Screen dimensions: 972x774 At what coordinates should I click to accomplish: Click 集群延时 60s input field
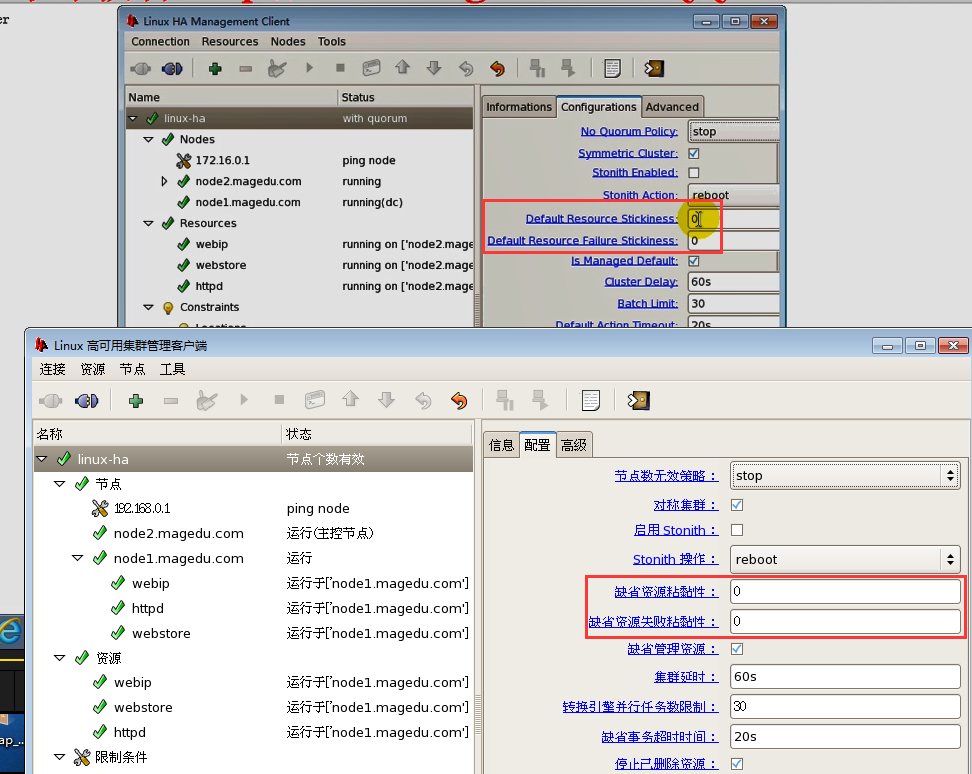[845, 677]
